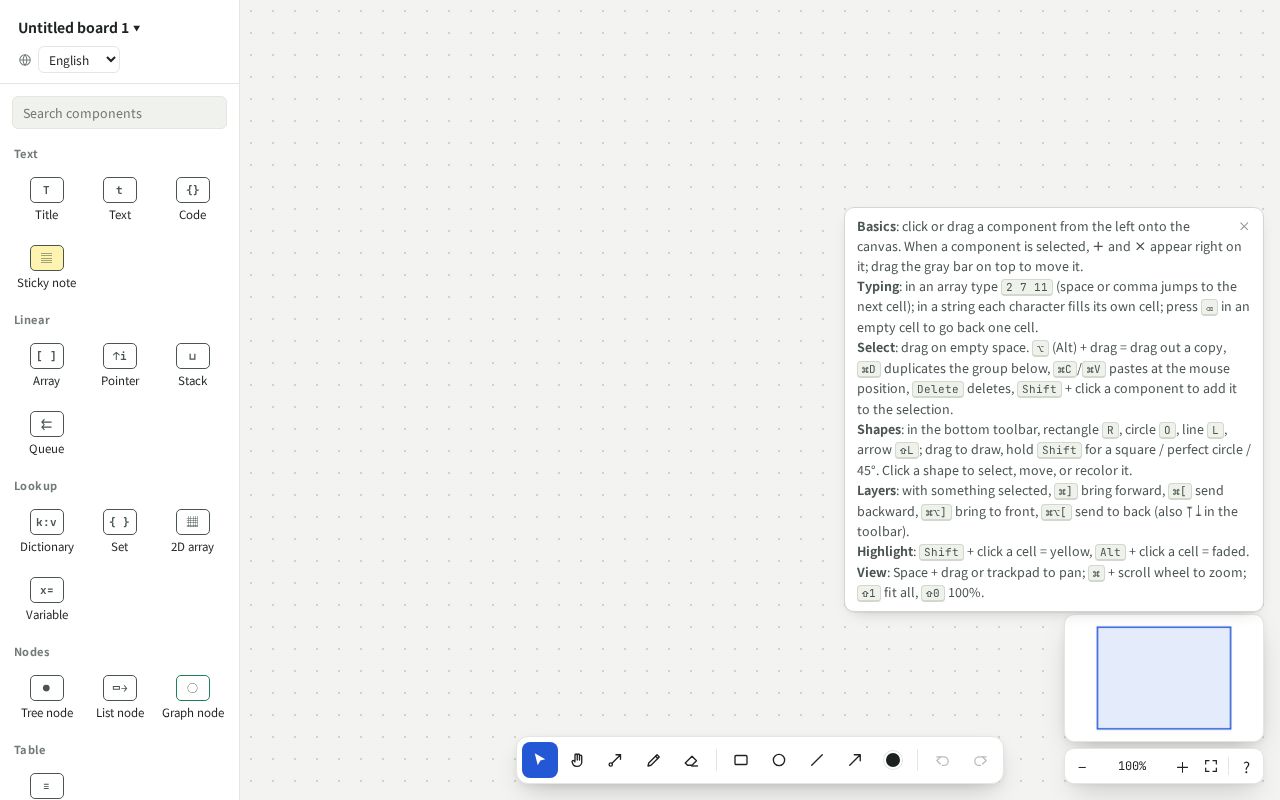Reset zoom via the 100% label
The width and height of the screenshot is (1280, 800).
pos(1132,766)
